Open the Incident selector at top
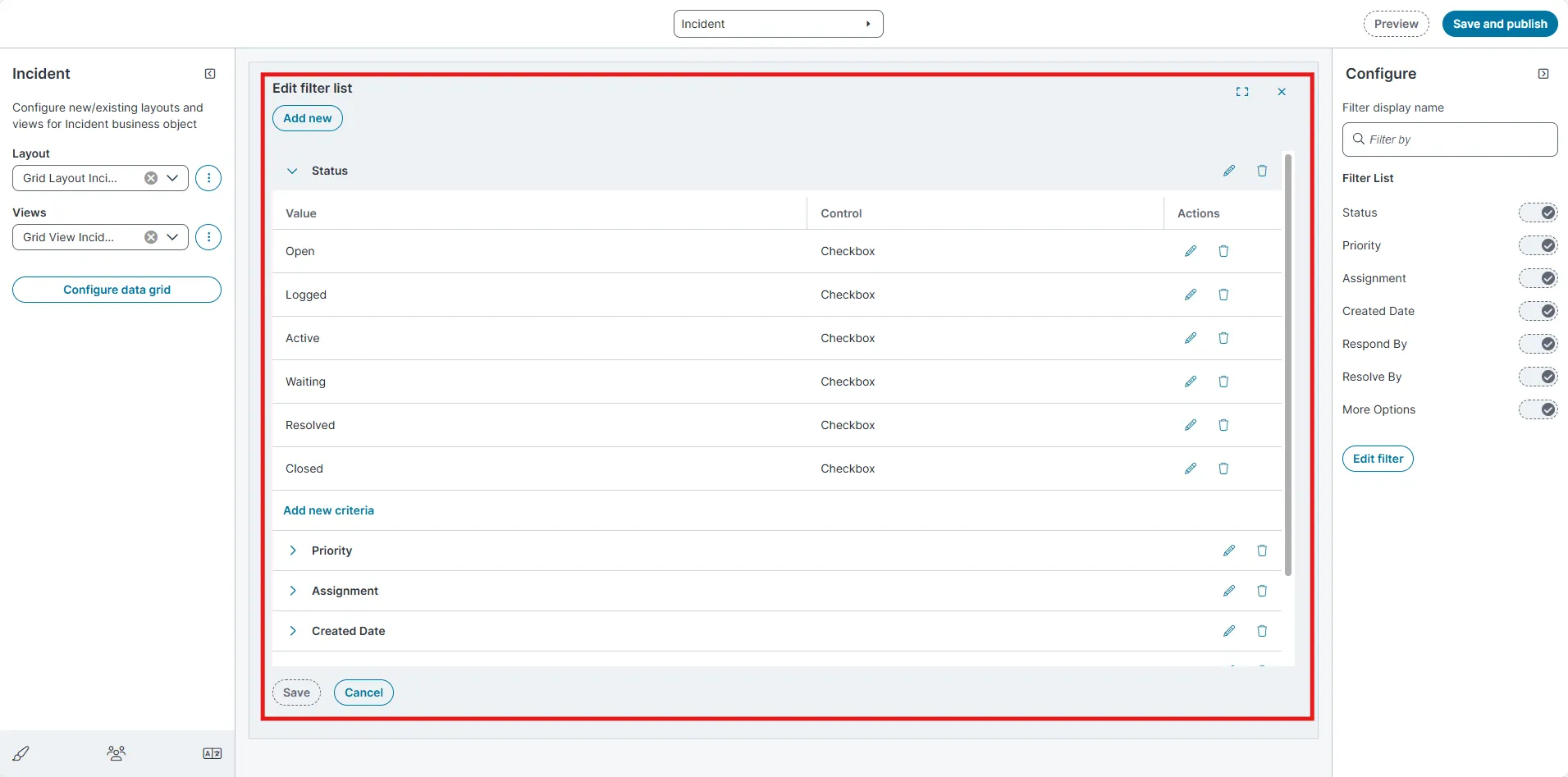 point(778,24)
